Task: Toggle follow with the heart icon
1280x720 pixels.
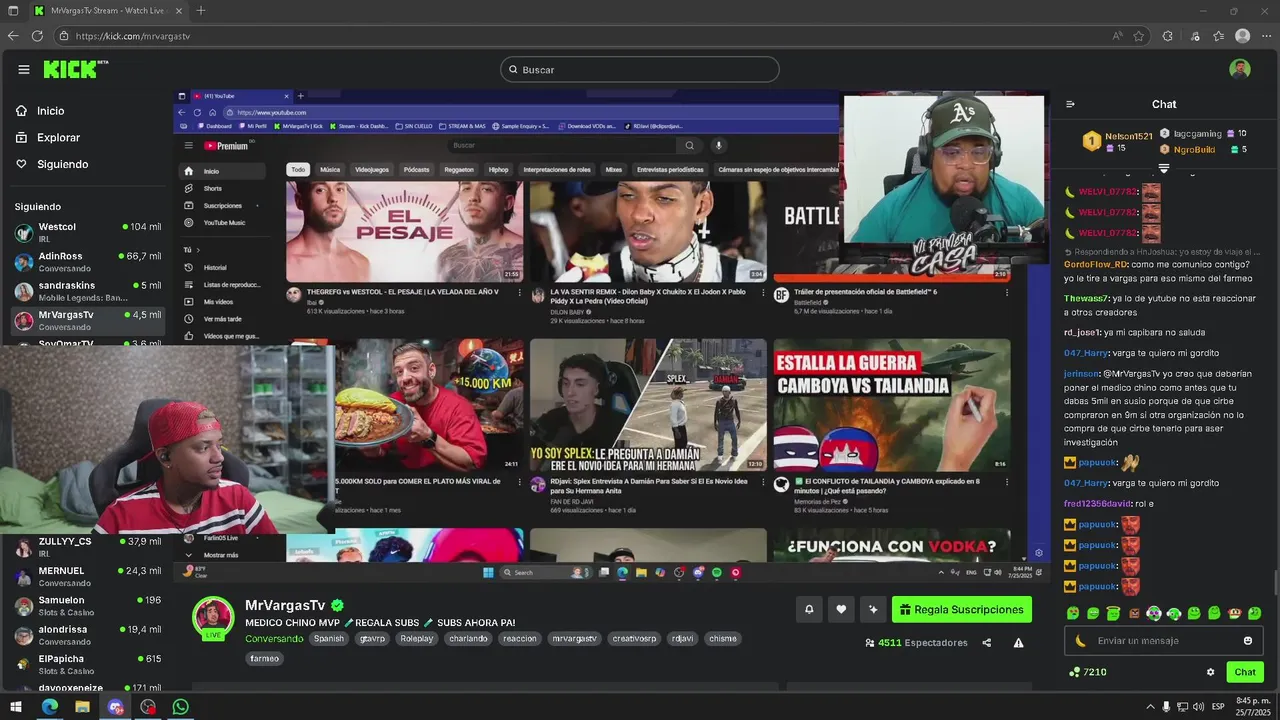Action: pos(841,609)
